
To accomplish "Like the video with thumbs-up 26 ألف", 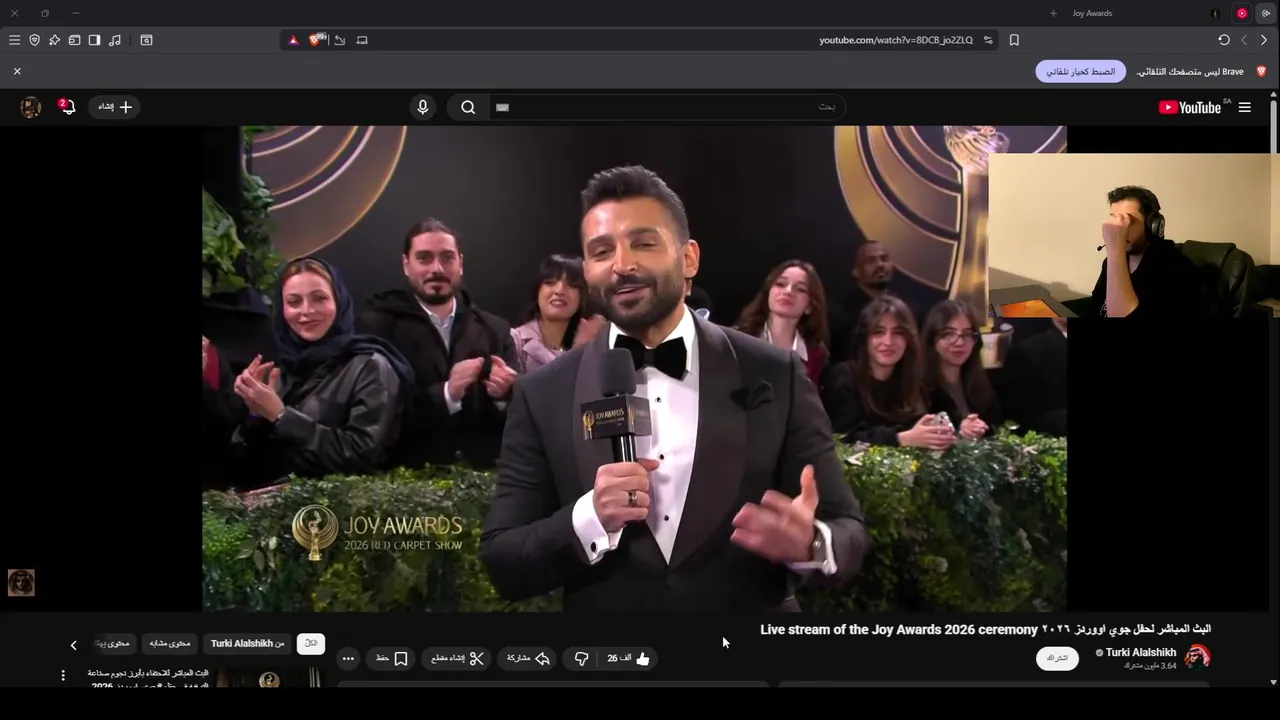I will [x=629, y=658].
